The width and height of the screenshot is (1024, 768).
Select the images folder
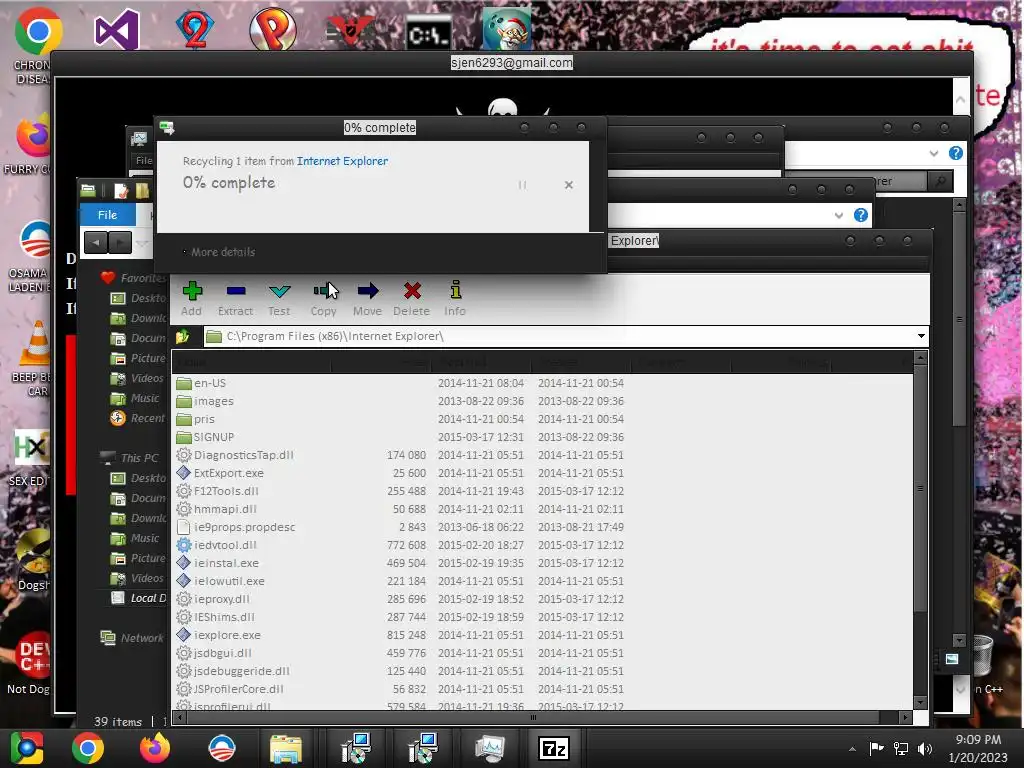(x=214, y=401)
